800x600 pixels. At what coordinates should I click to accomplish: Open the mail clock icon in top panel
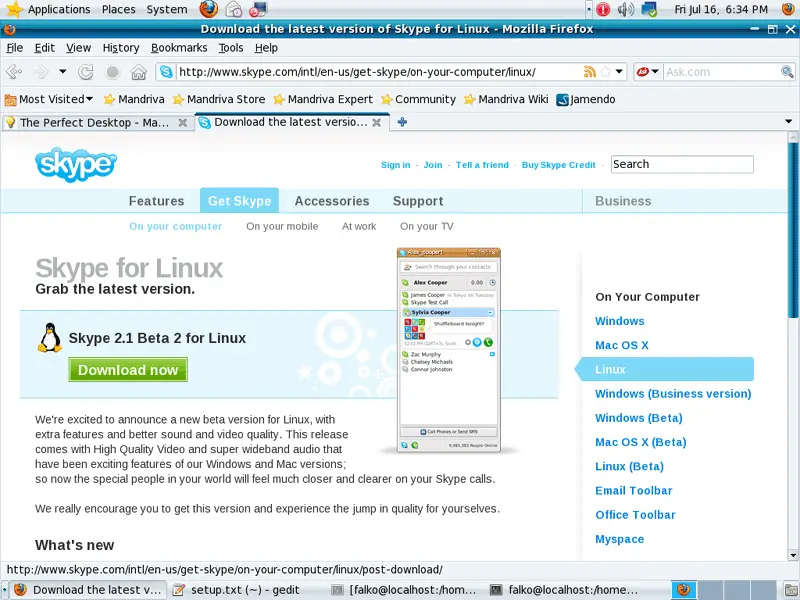[x=234, y=9]
